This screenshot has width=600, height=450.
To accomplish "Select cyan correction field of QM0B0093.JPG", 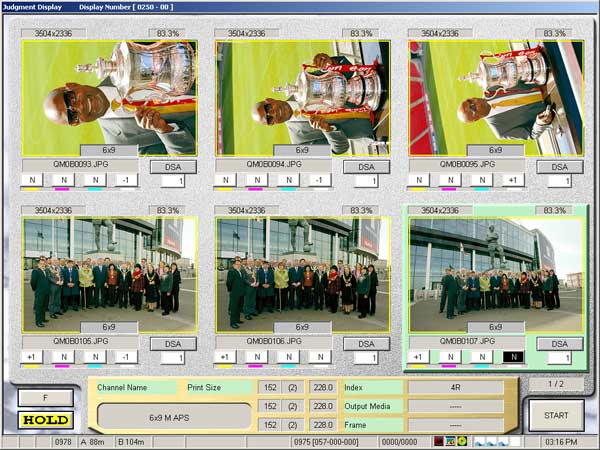I will [x=95, y=180].
